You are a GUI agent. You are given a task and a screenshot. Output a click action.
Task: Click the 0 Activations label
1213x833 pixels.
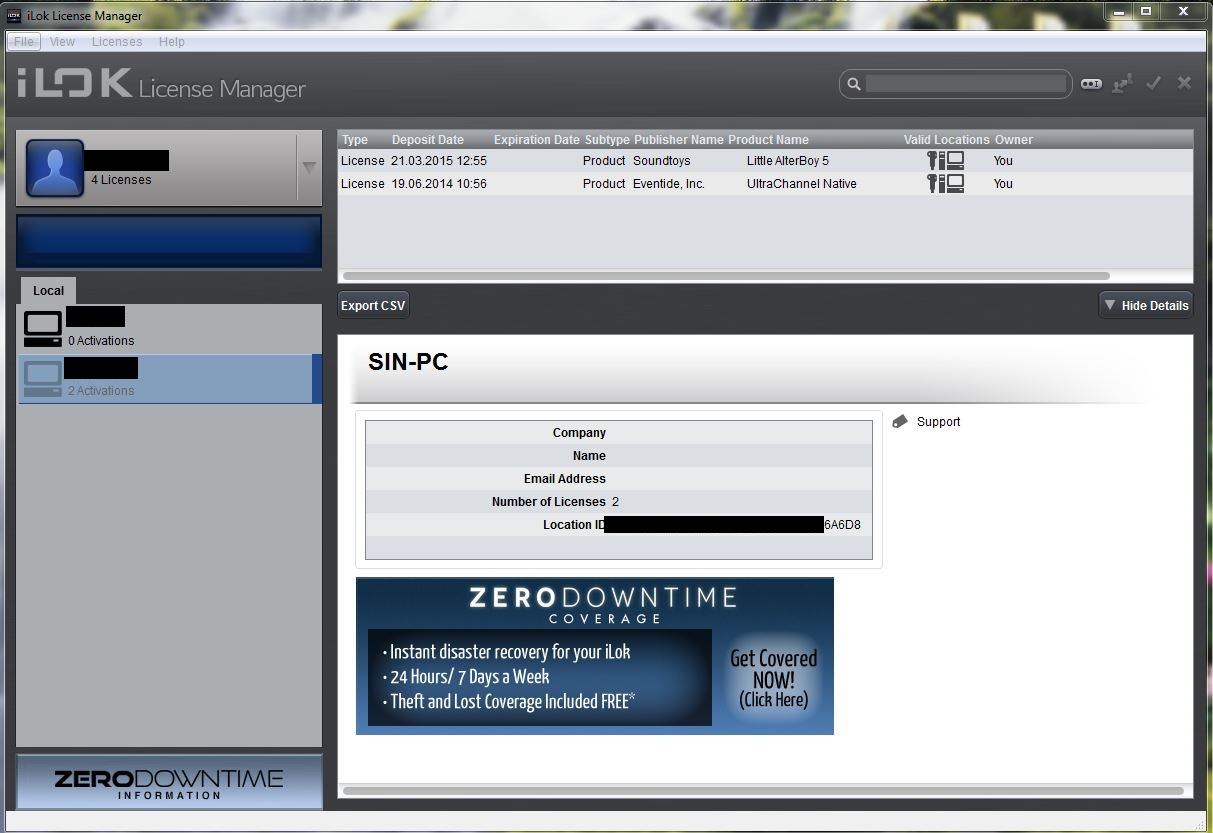(101, 341)
